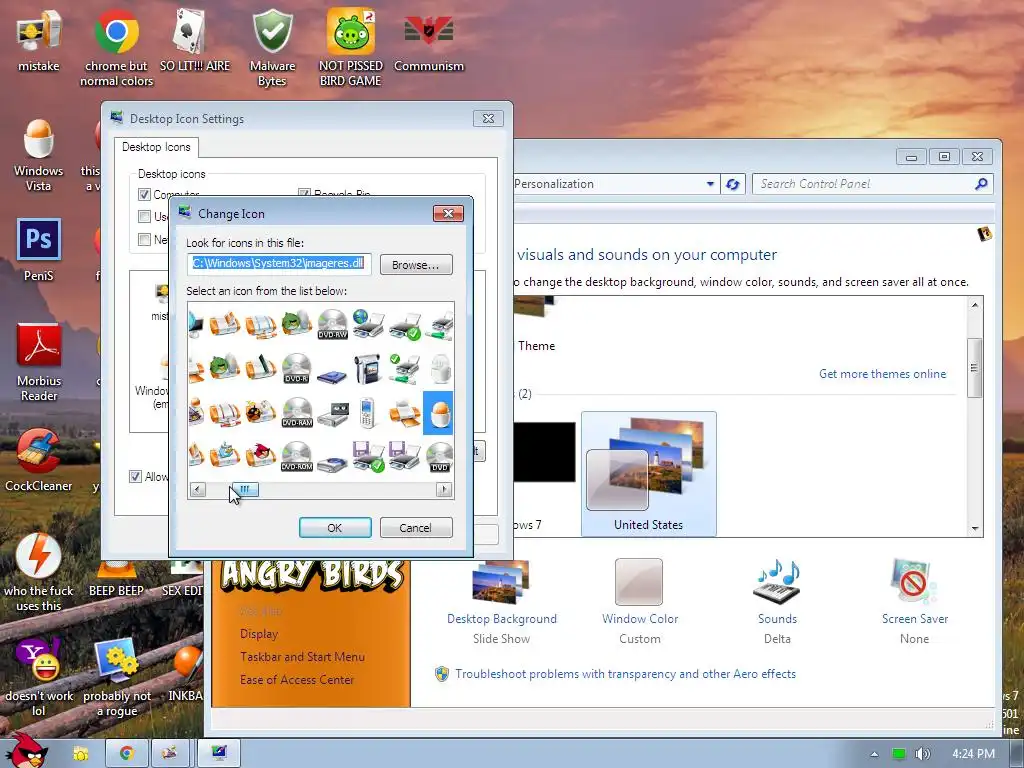Toggle the Recycle Bin checkbox
Image resolution: width=1024 pixels, height=768 pixels.
(x=304, y=193)
